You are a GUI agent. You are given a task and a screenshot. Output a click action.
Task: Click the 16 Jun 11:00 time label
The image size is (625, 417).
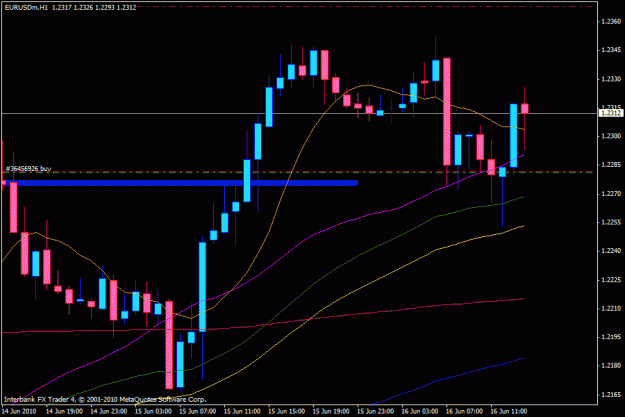(x=509, y=411)
